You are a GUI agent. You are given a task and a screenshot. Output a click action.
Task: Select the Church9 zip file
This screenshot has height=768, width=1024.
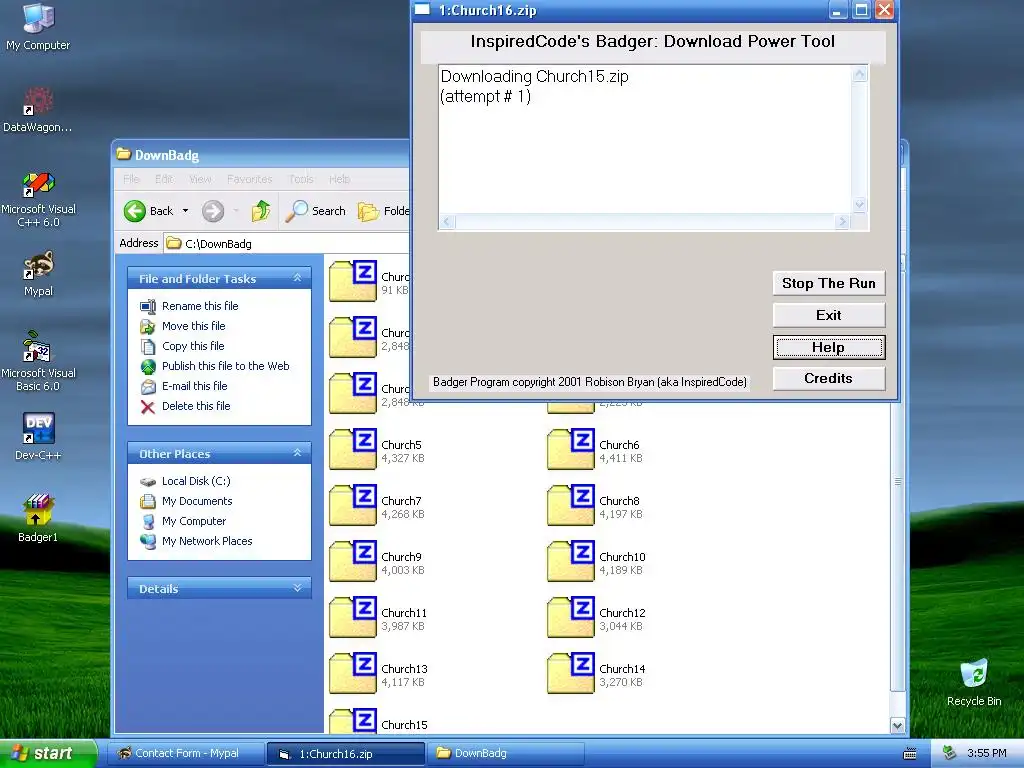click(377, 562)
